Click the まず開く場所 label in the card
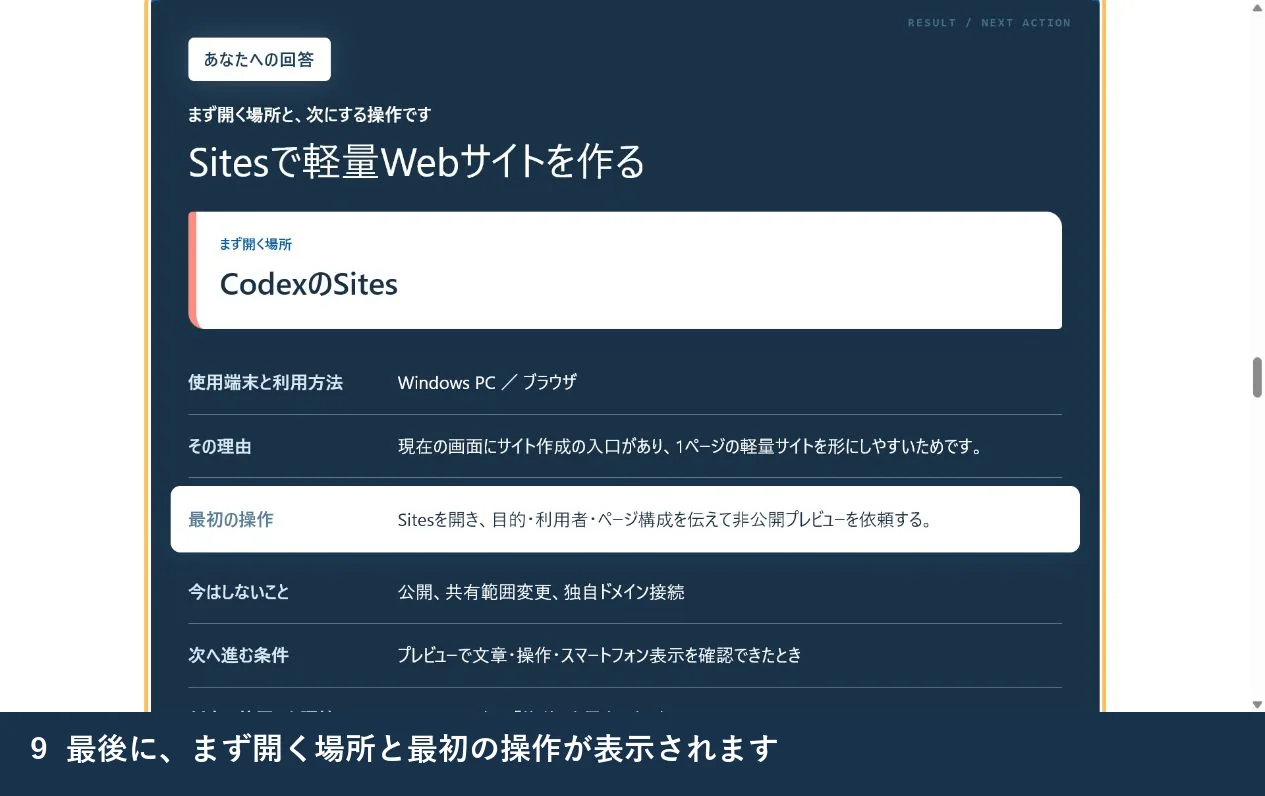The height and width of the screenshot is (796, 1265). click(x=256, y=244)
